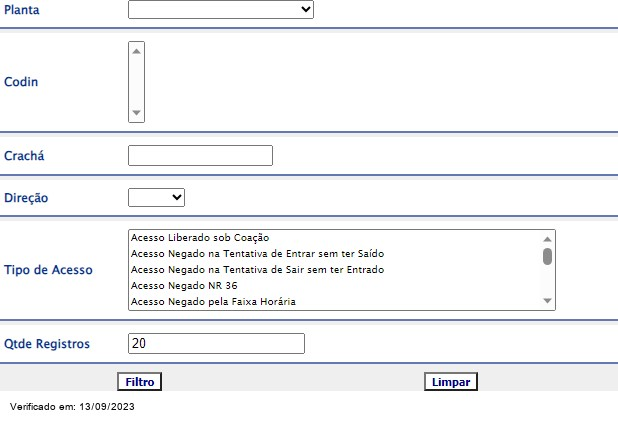The height and width of the screenshot is (421, 618).
Task: Click the Limpar button
Action: 451,382
